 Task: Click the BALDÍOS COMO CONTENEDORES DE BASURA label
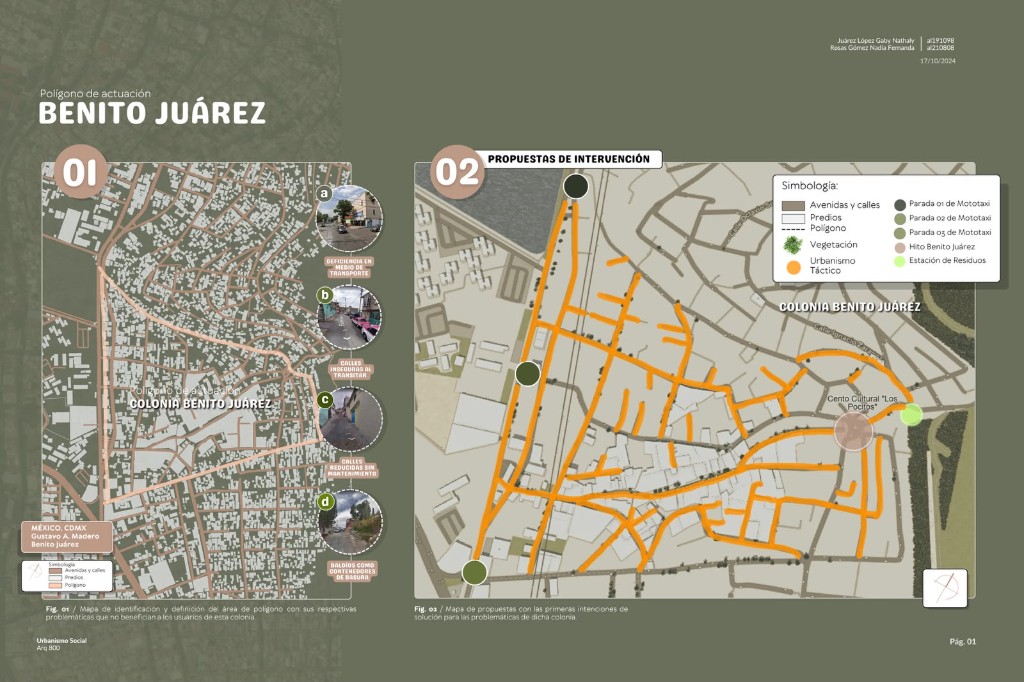pos(352,572)
